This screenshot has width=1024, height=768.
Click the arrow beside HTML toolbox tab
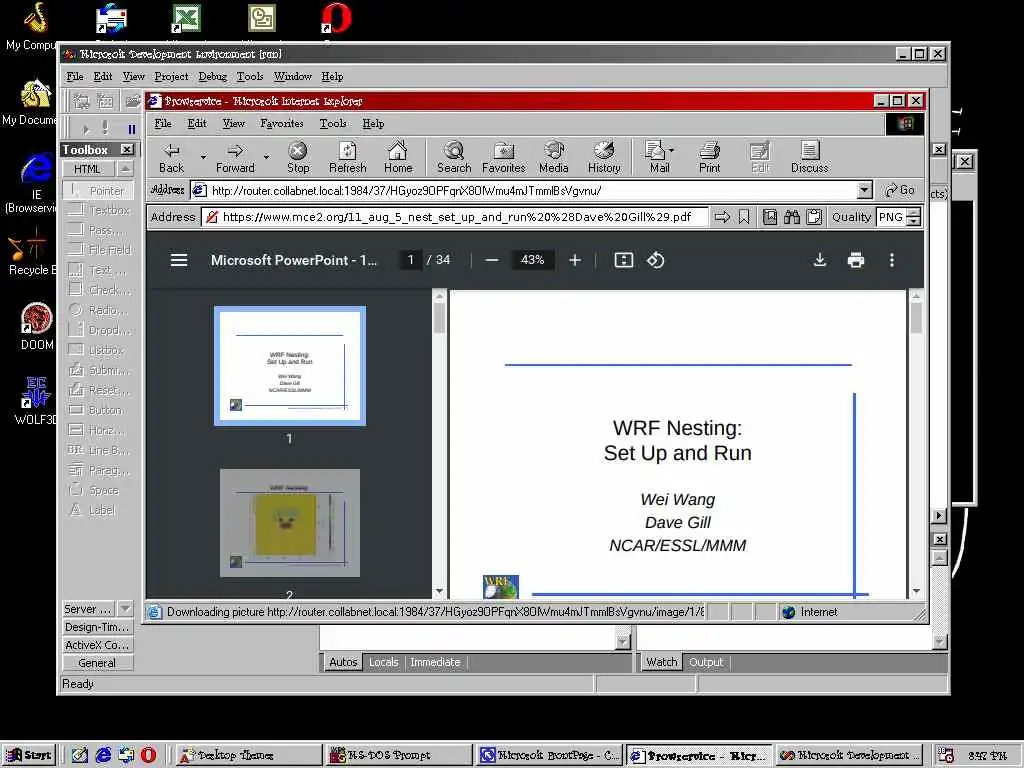(x=125, y=168)
